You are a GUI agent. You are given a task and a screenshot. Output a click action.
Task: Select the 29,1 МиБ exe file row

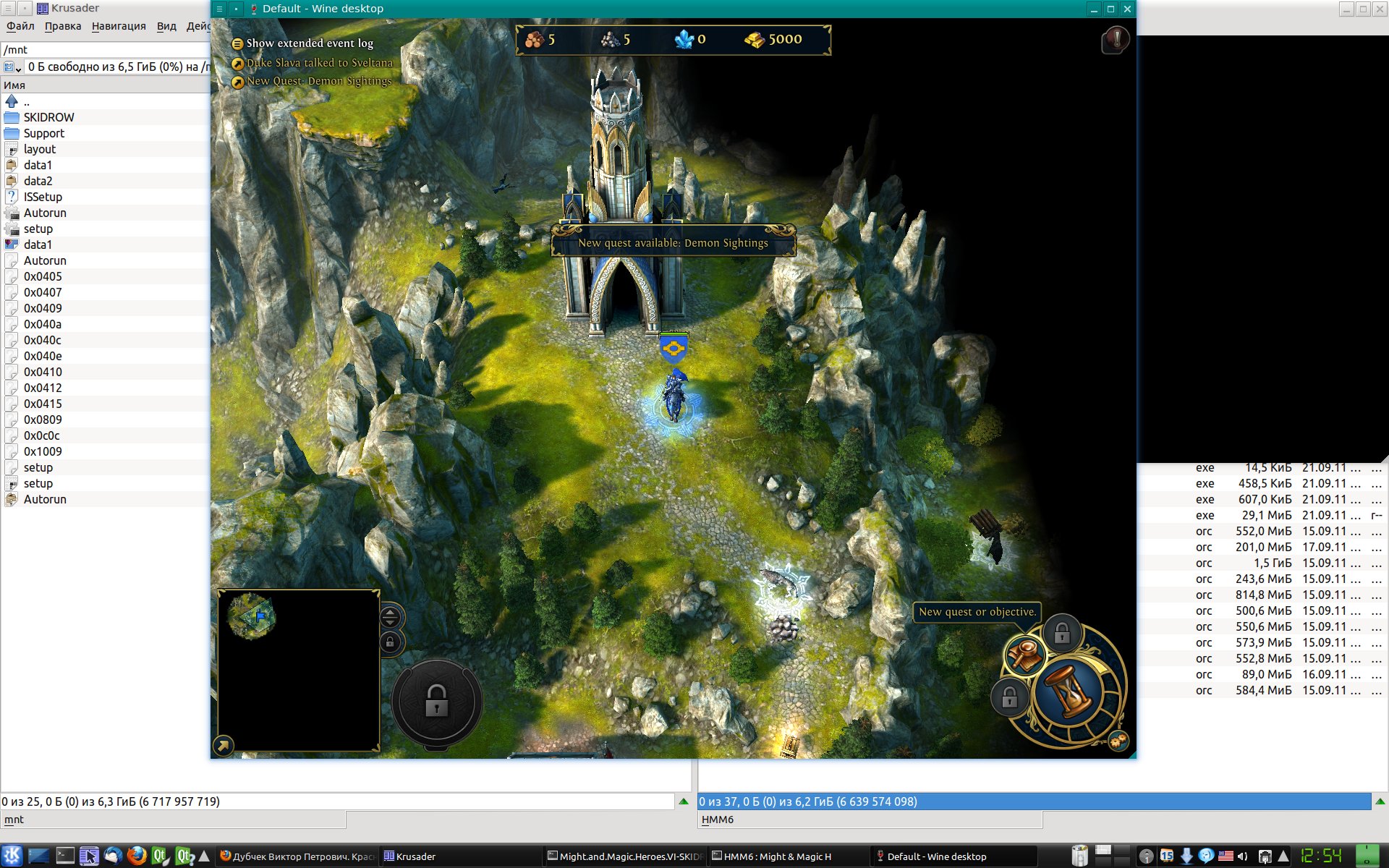tap(1262, 515)
